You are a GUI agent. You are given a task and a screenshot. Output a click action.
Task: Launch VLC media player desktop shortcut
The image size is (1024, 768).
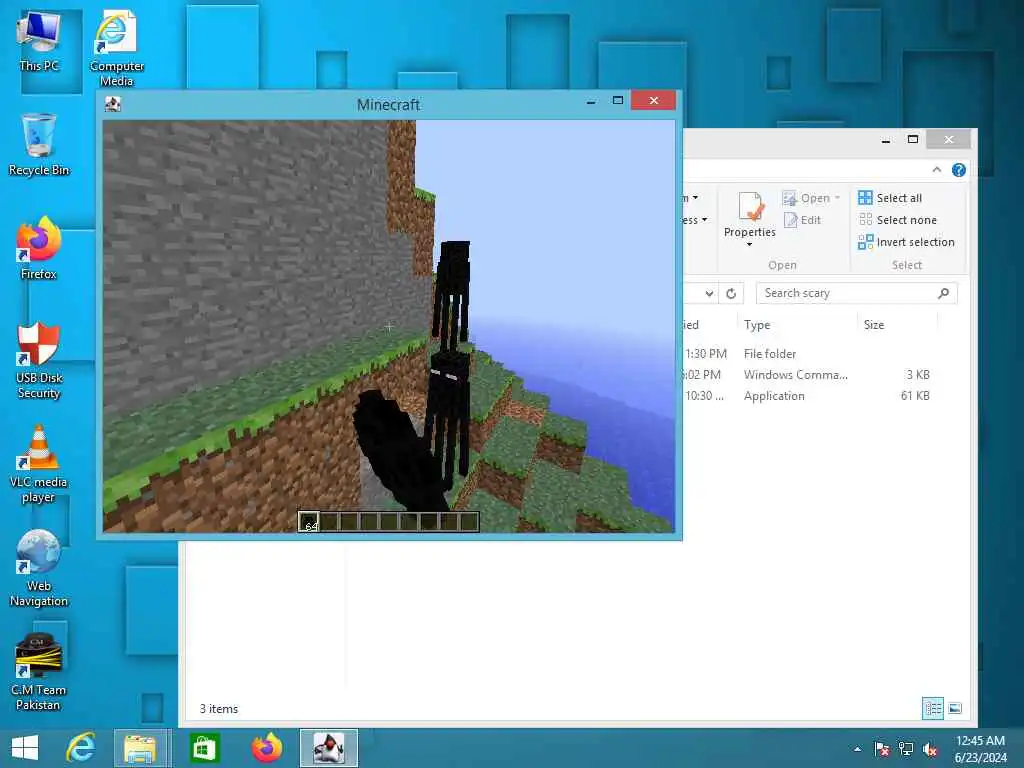tap(39, 464)
